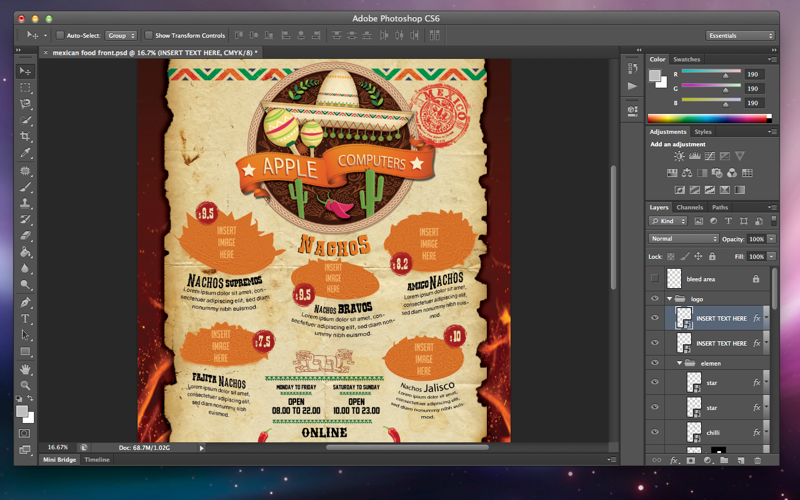Viewport: 800px width, 500px height.
Task: Select the Lasso tool
Action: [24, 104]
